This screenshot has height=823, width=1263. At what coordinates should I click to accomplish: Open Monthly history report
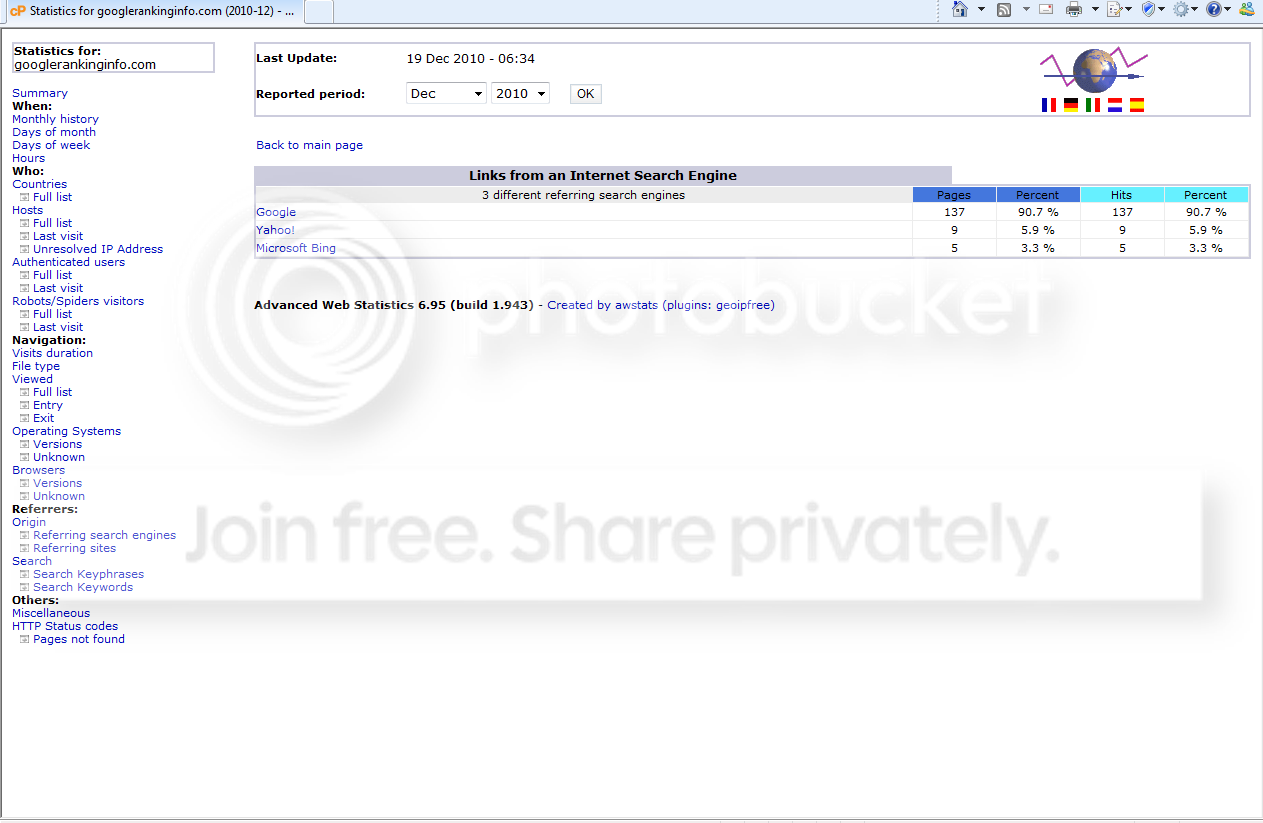coord(55,119)
